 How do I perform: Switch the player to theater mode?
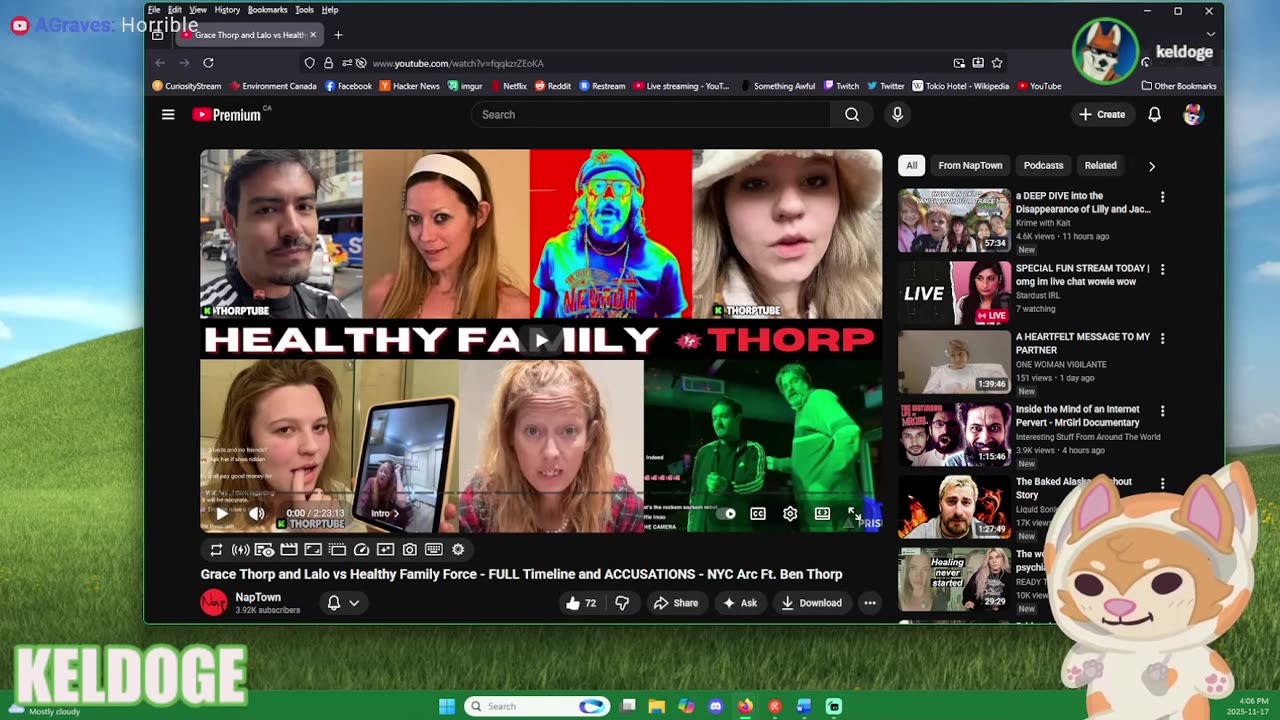pyautogui.click(x=822, y=514)
